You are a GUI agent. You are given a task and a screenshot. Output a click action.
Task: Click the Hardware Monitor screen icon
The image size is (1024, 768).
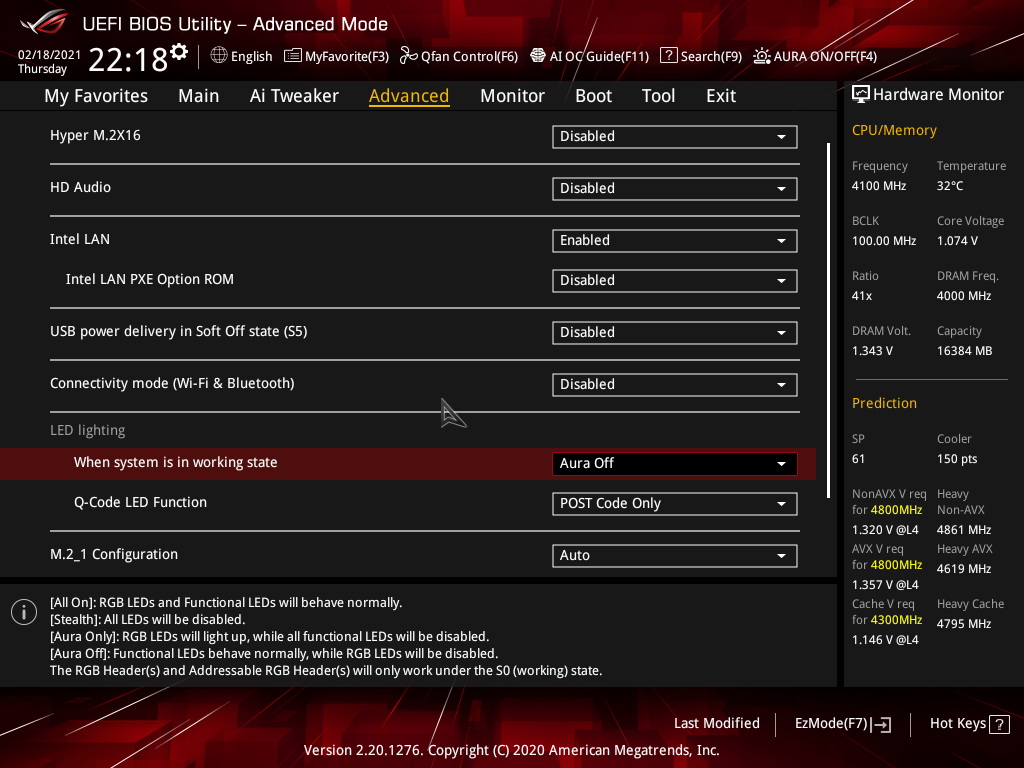(861, 94)
